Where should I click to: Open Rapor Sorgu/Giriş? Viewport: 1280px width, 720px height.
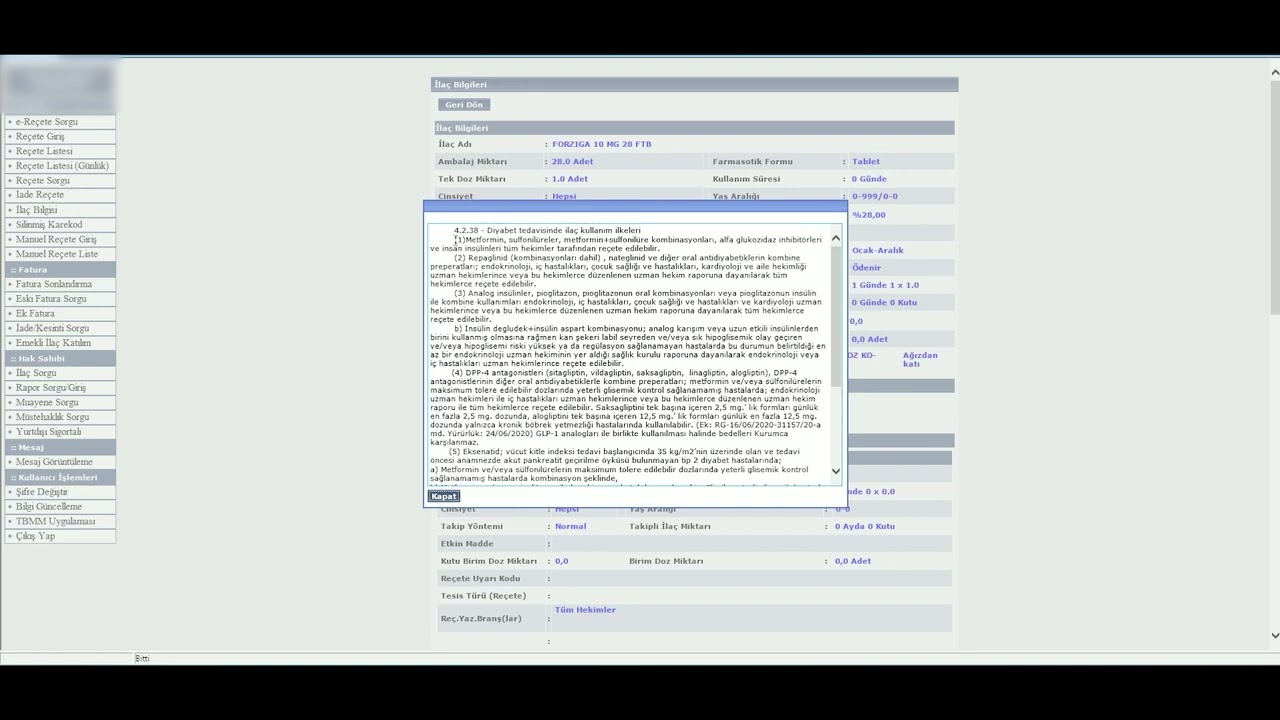tap(51, 388)
